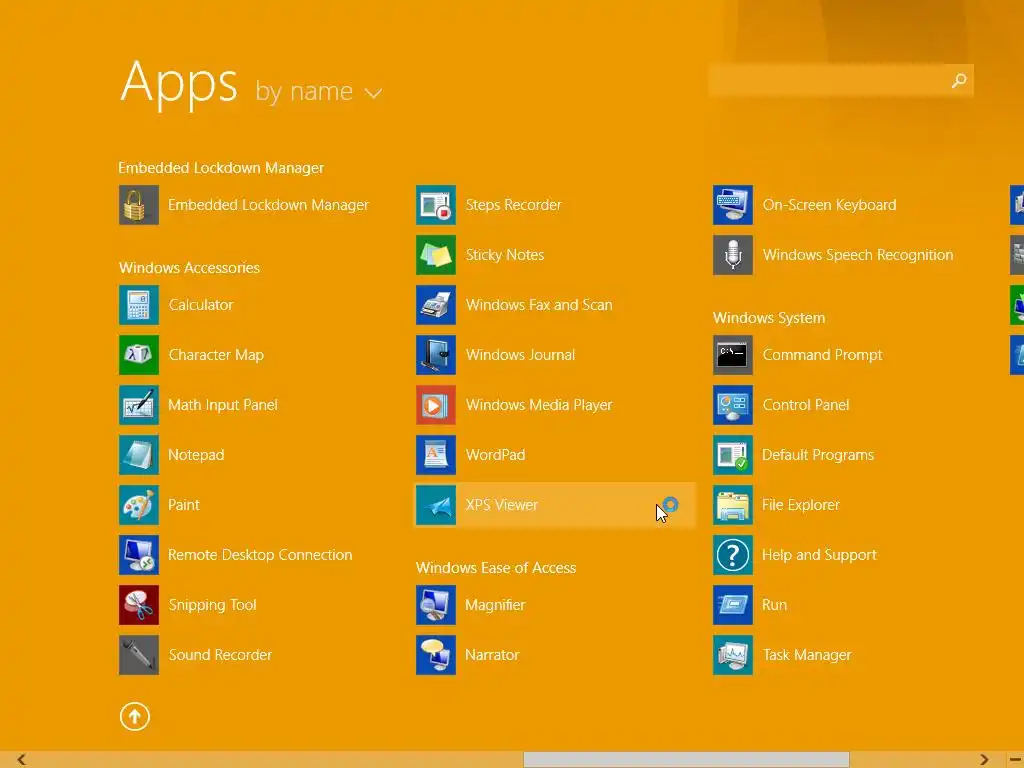Click the 'Help and Support' label

point(819,555)
